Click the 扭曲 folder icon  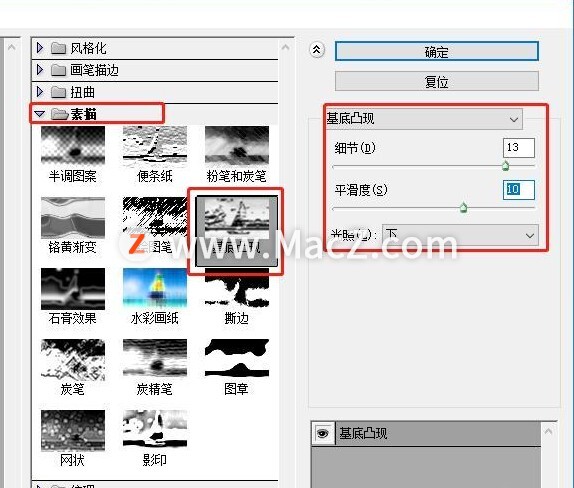(x=58, y=92)
